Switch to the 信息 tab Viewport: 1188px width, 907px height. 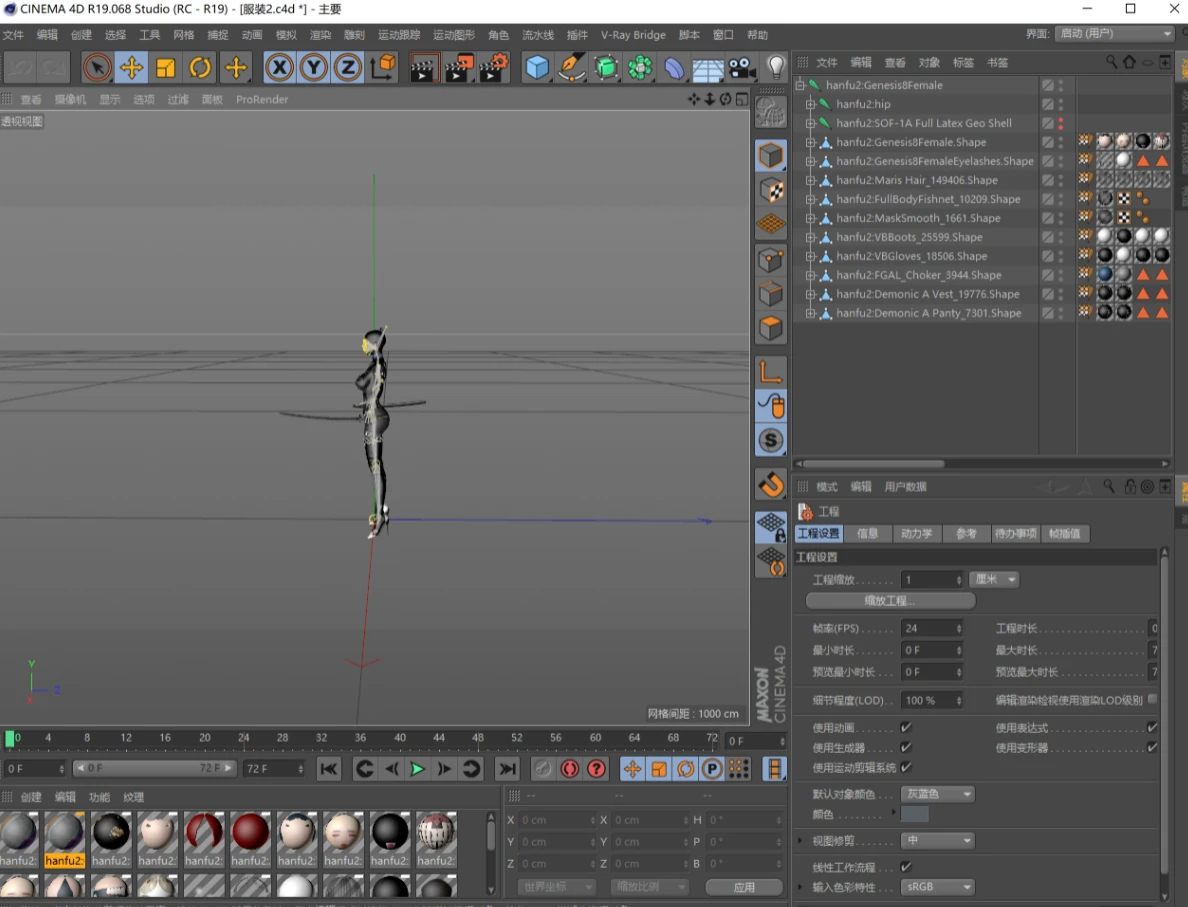tap(868, 533)
